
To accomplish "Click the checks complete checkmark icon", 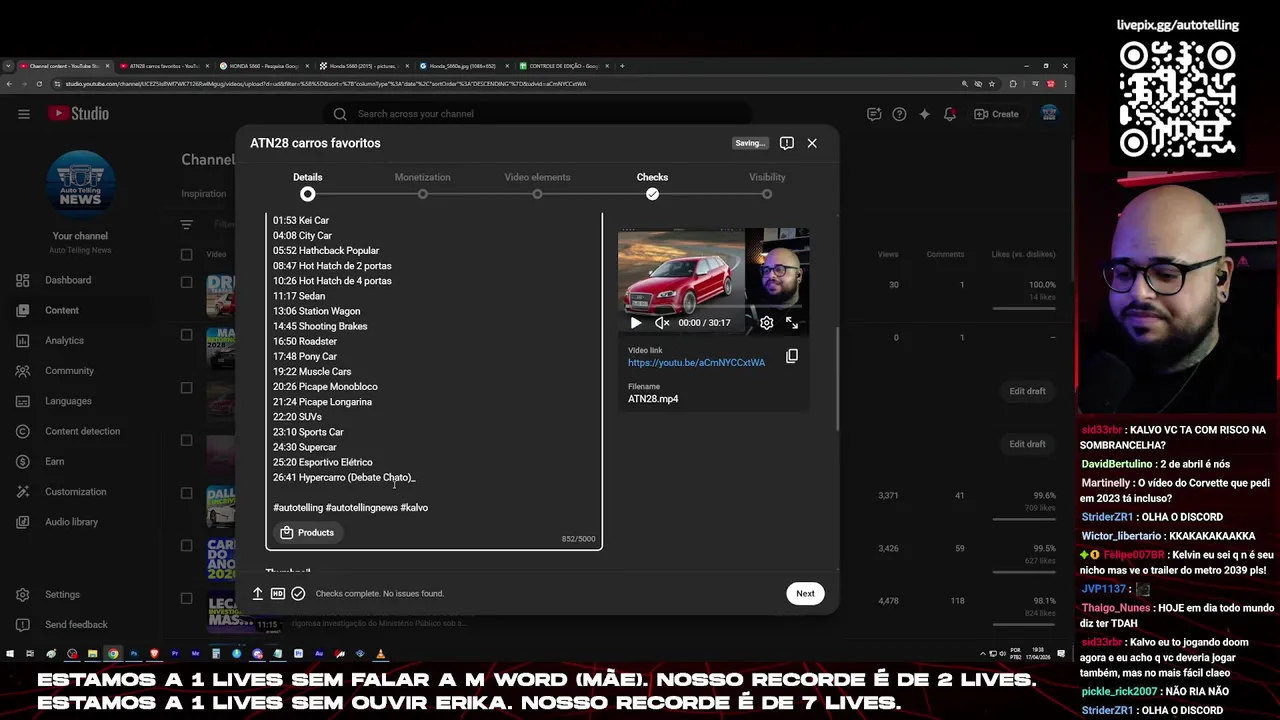I will 298,594.
